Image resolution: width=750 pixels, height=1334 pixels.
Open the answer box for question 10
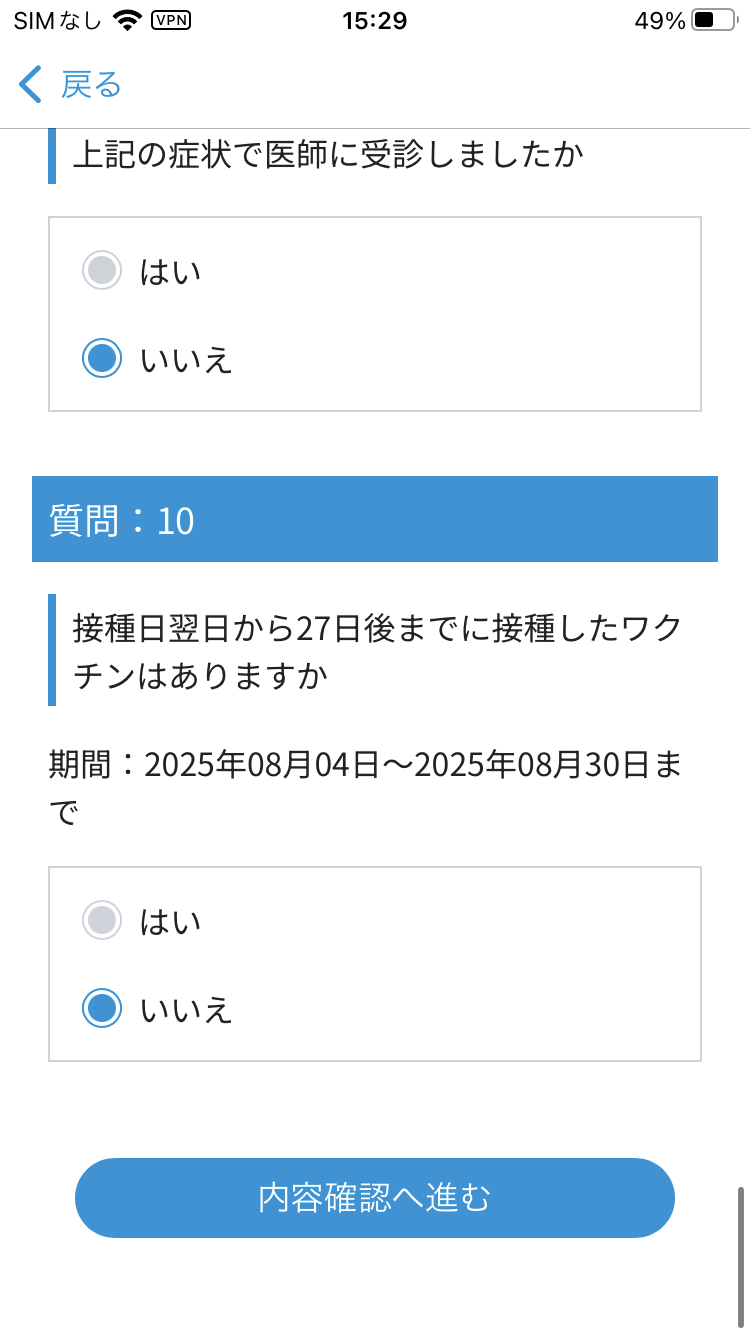pyautogui.click(x=375, y=960)
